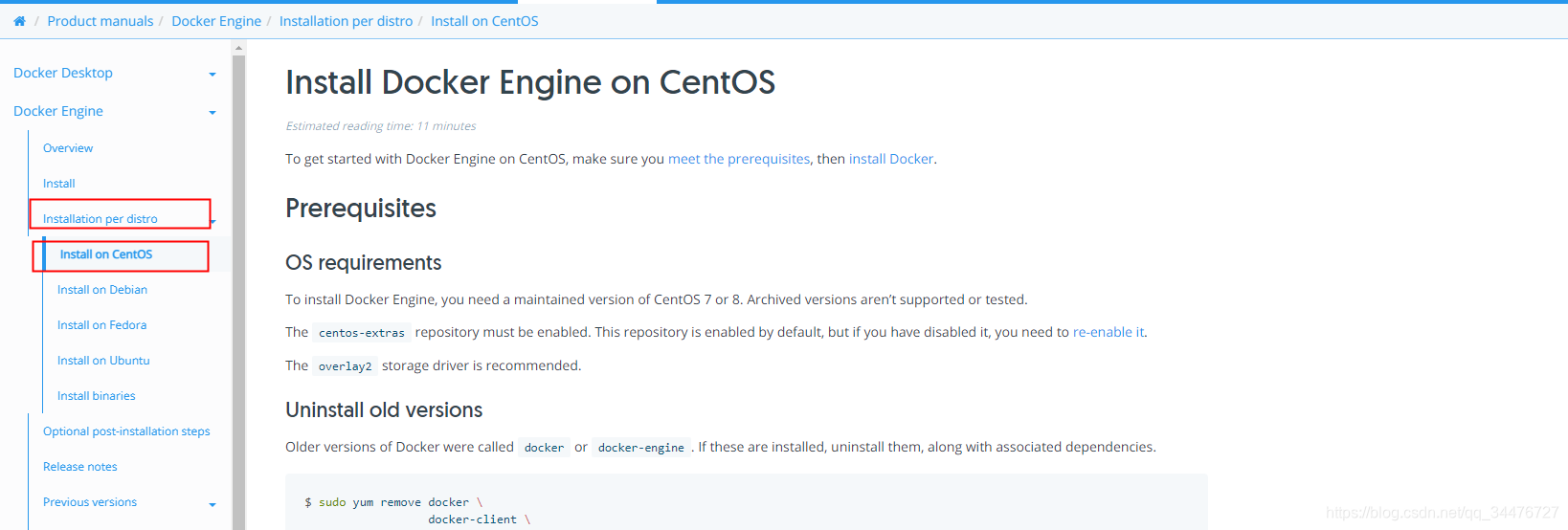Image resolution: width=1568 pixels, height=530 pixels.
Task: Click the sudo yum remove docker command
Action: (393, 502)
